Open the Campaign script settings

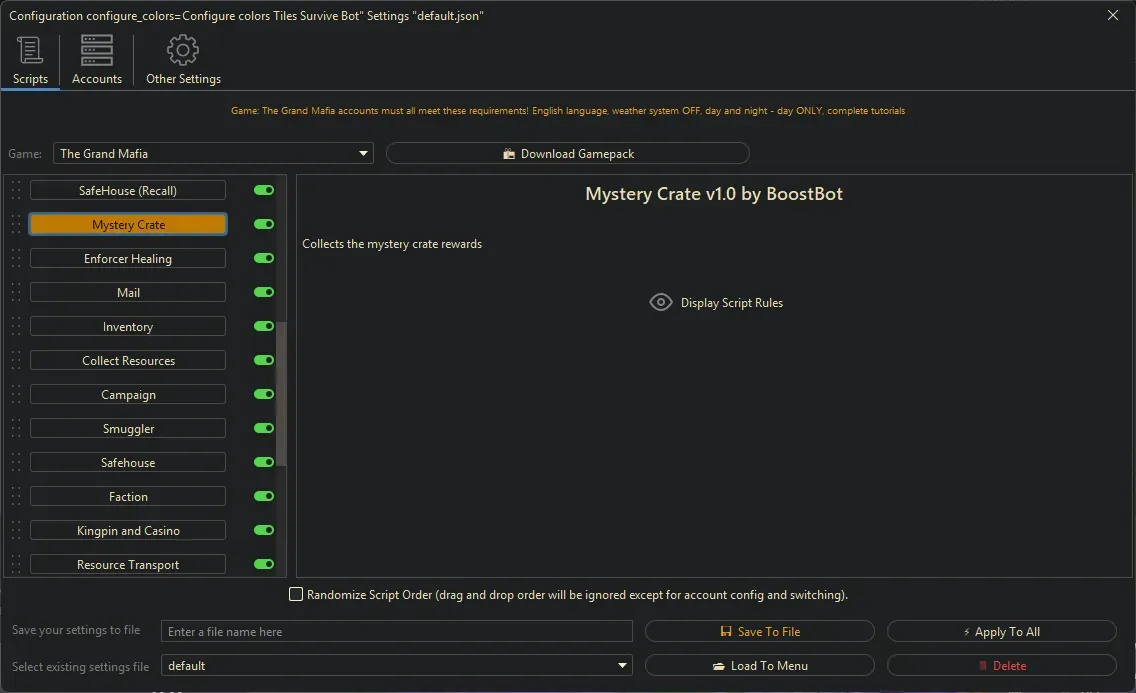click(128, 395)
